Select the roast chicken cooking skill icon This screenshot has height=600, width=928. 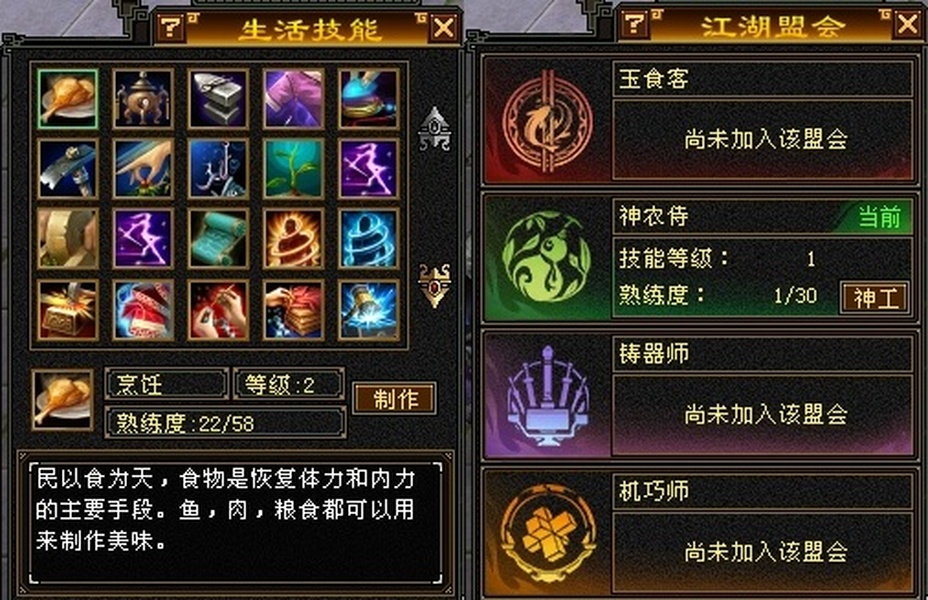(x=67, y=99)
